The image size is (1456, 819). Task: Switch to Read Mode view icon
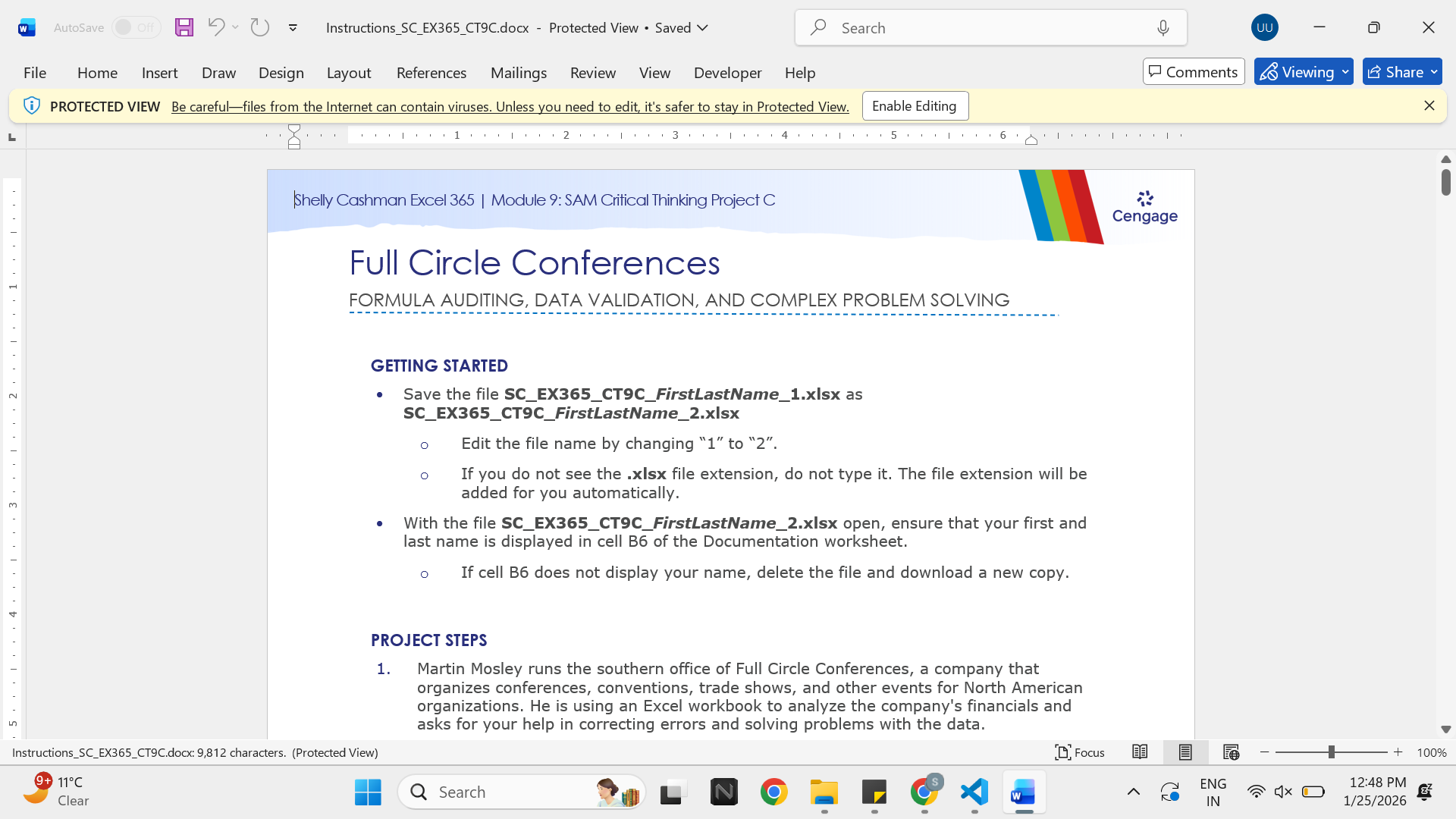pyautogui.click(x=1140, y=752)
